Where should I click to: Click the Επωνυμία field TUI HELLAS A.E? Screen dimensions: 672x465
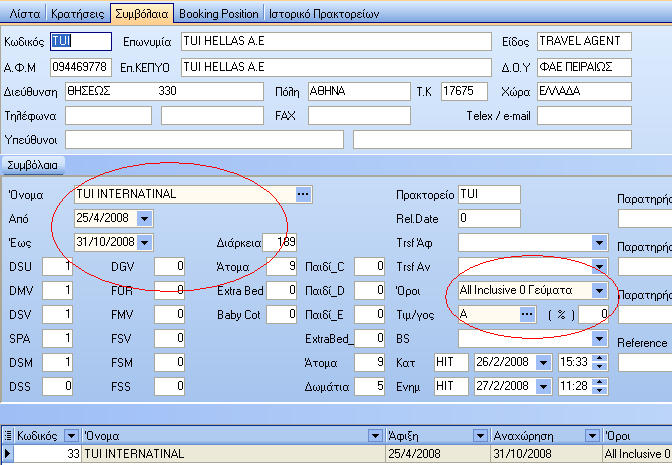coord(336,42)
